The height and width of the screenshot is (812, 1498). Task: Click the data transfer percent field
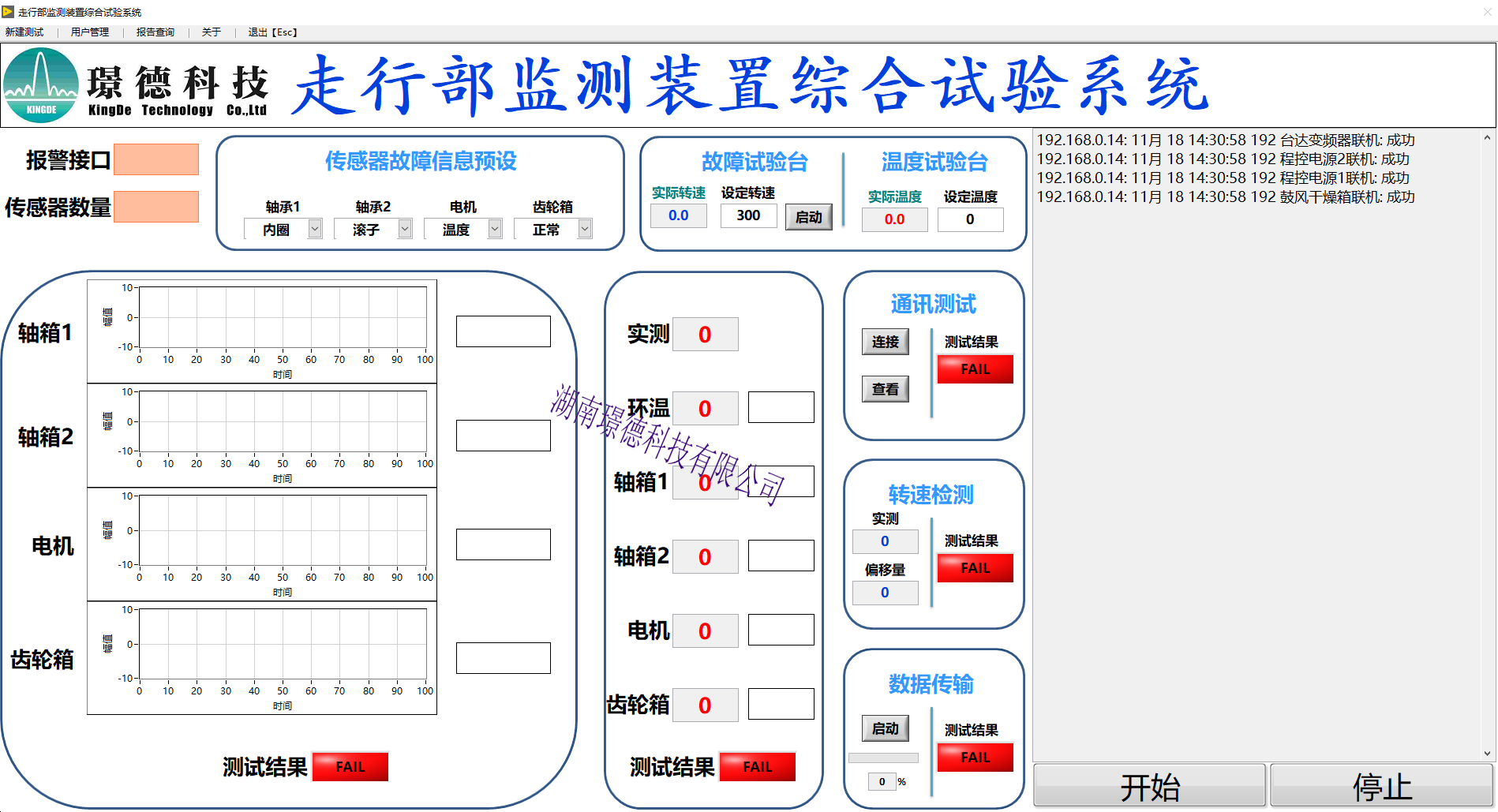(x=882, y=781)
